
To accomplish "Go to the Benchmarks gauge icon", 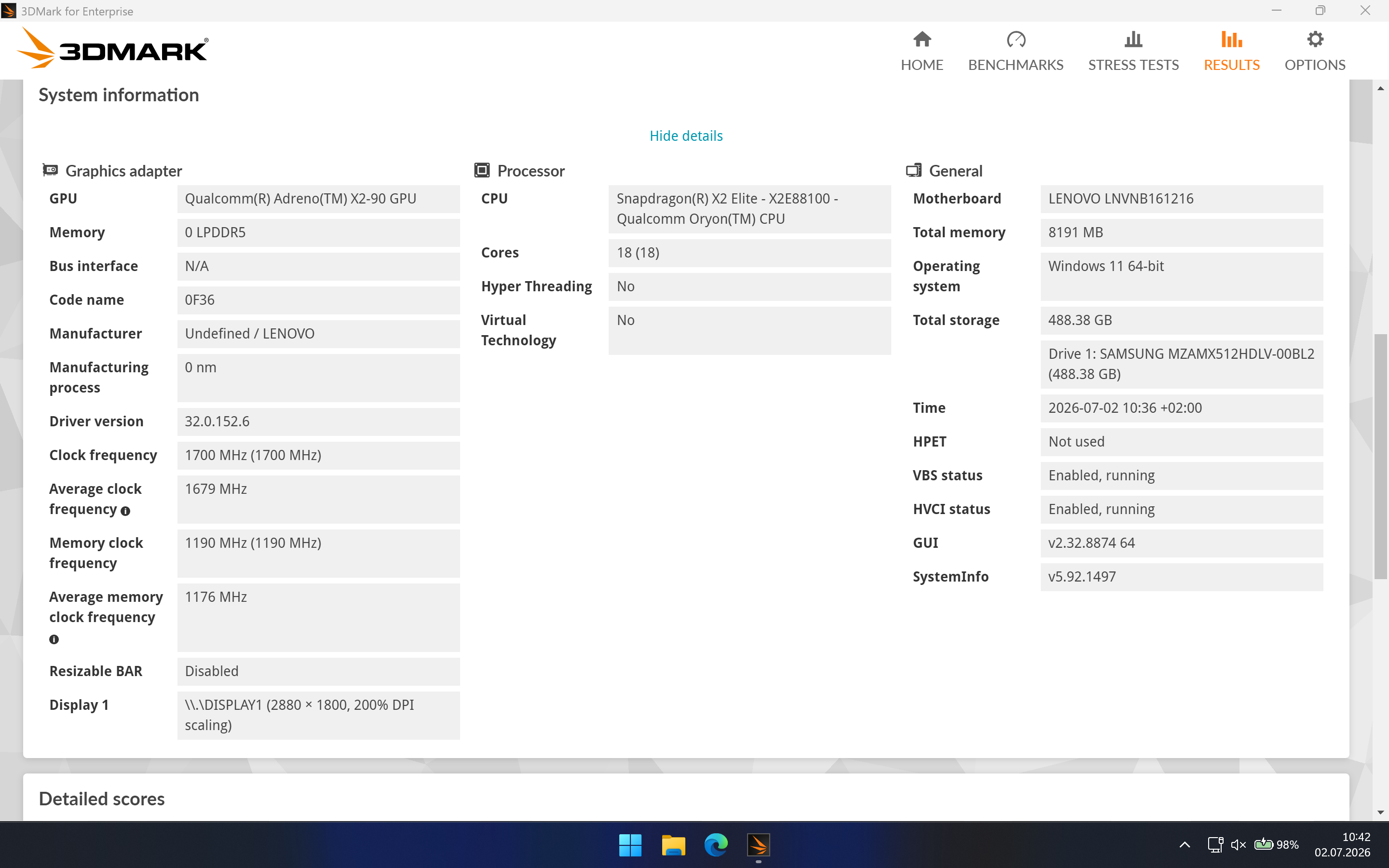I will pyautogui.click(x=1015, y=39).
